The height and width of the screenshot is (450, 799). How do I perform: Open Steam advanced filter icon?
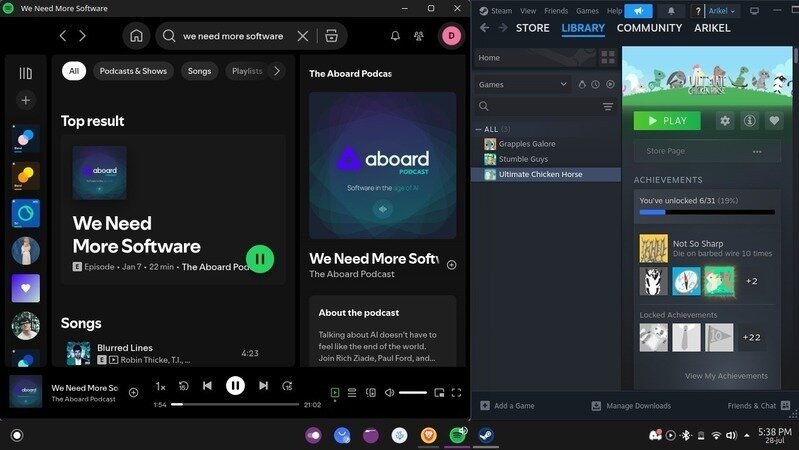pos(608,106)
